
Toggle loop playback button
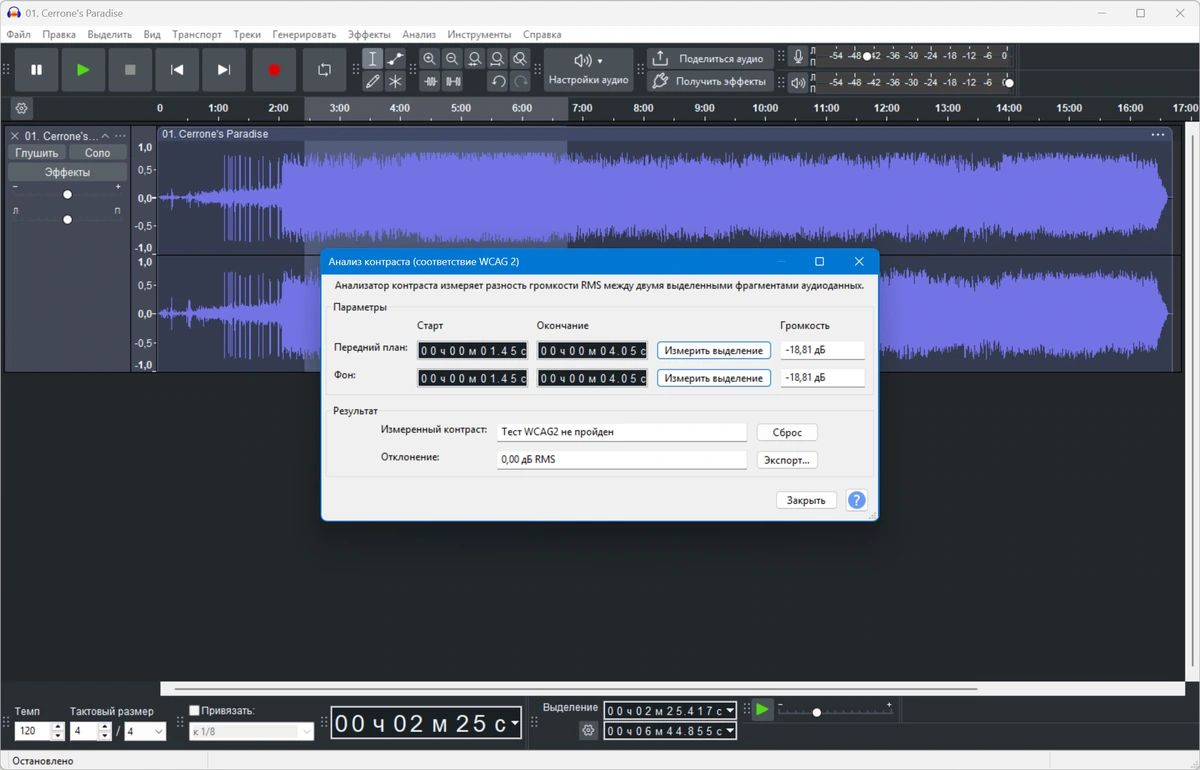[324, 70]
